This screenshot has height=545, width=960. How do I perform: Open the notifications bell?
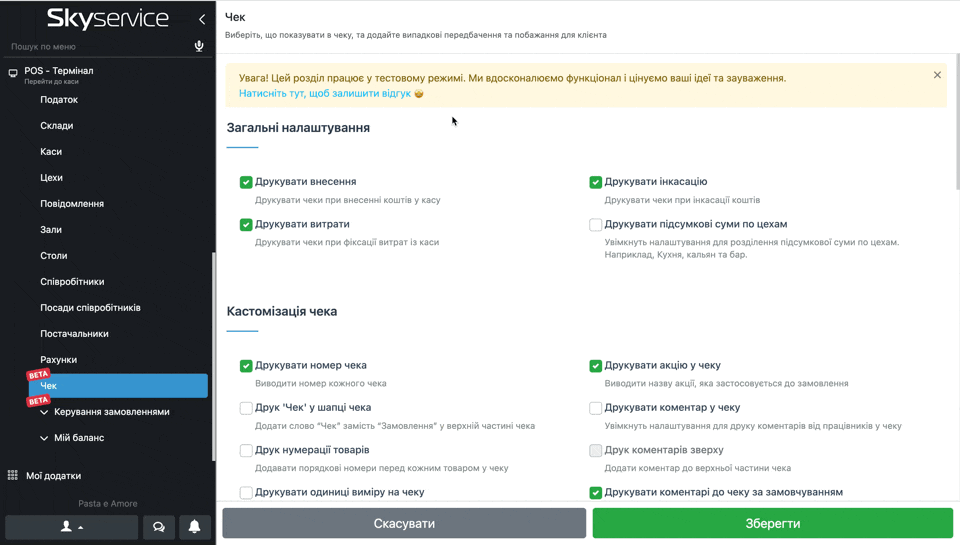195,527
